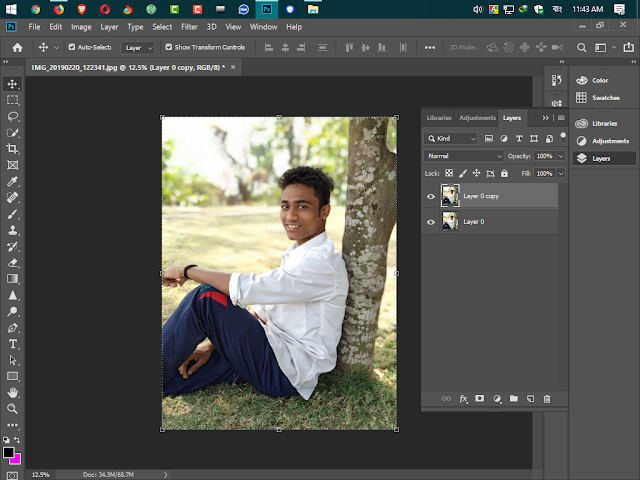
Task: Open the Filter menu
Action: pos(189,26)
